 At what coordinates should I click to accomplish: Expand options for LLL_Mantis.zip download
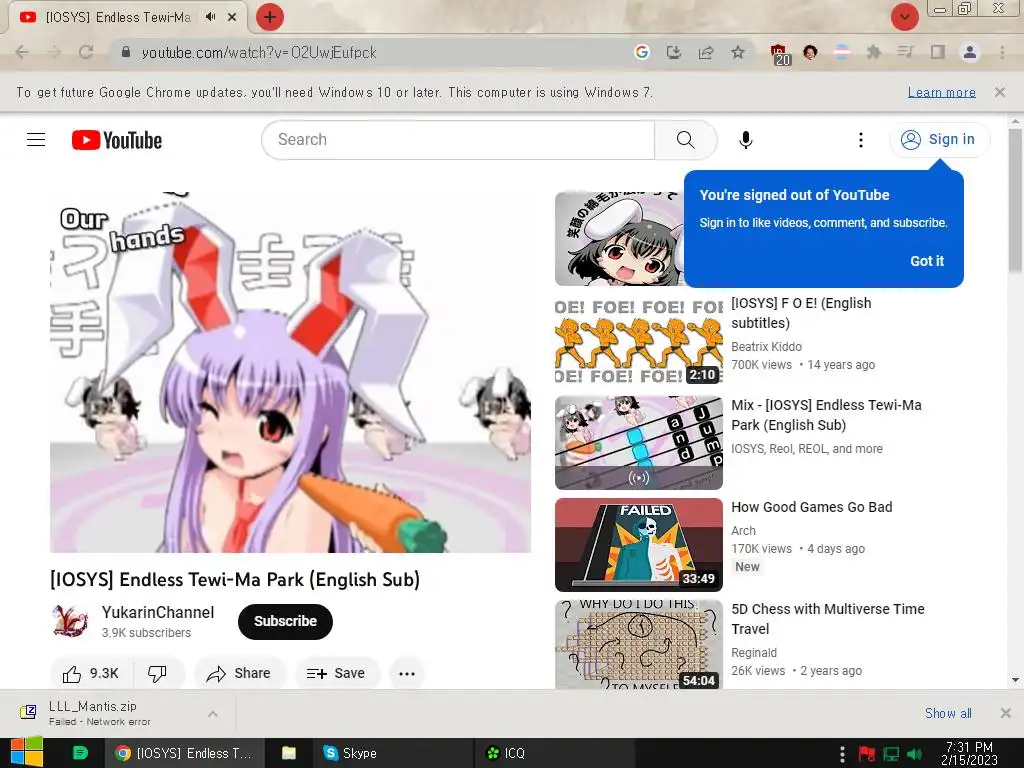click(213, 714)
